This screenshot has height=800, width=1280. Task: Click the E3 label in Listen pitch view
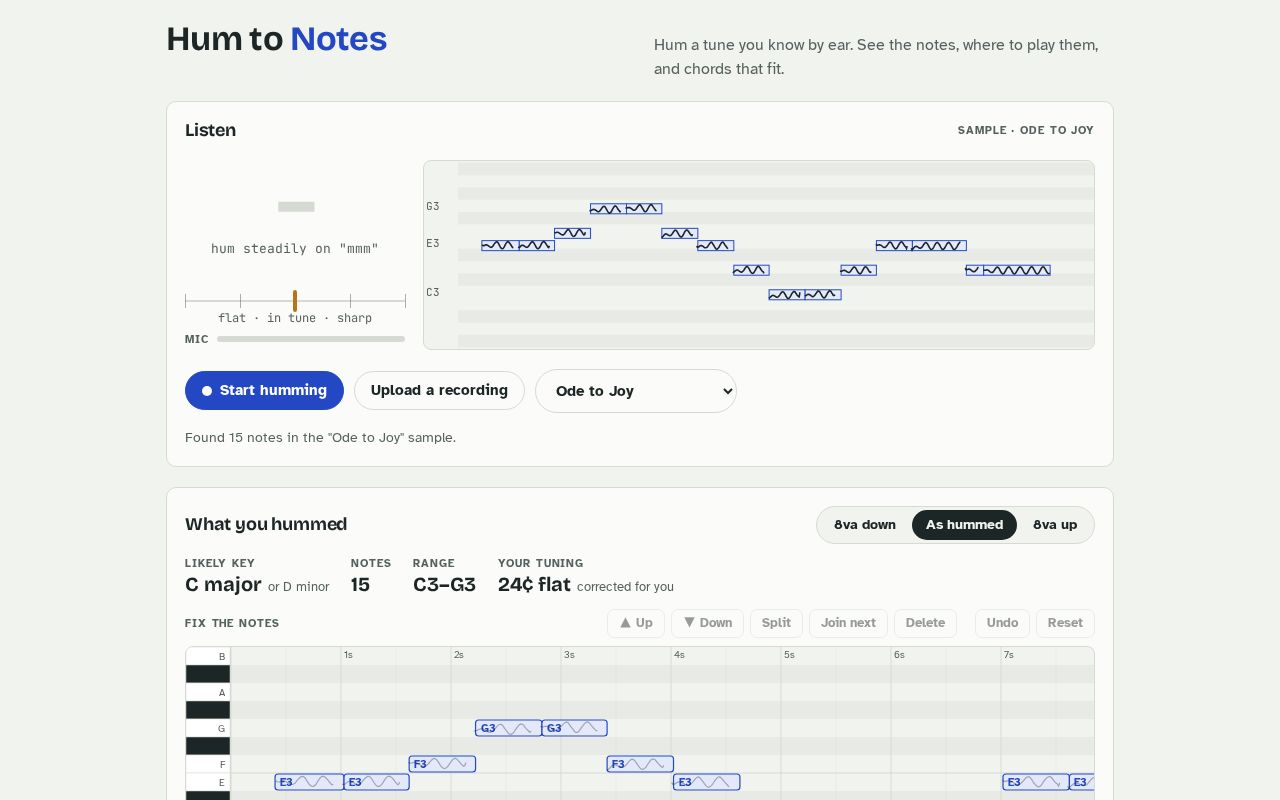433,244
